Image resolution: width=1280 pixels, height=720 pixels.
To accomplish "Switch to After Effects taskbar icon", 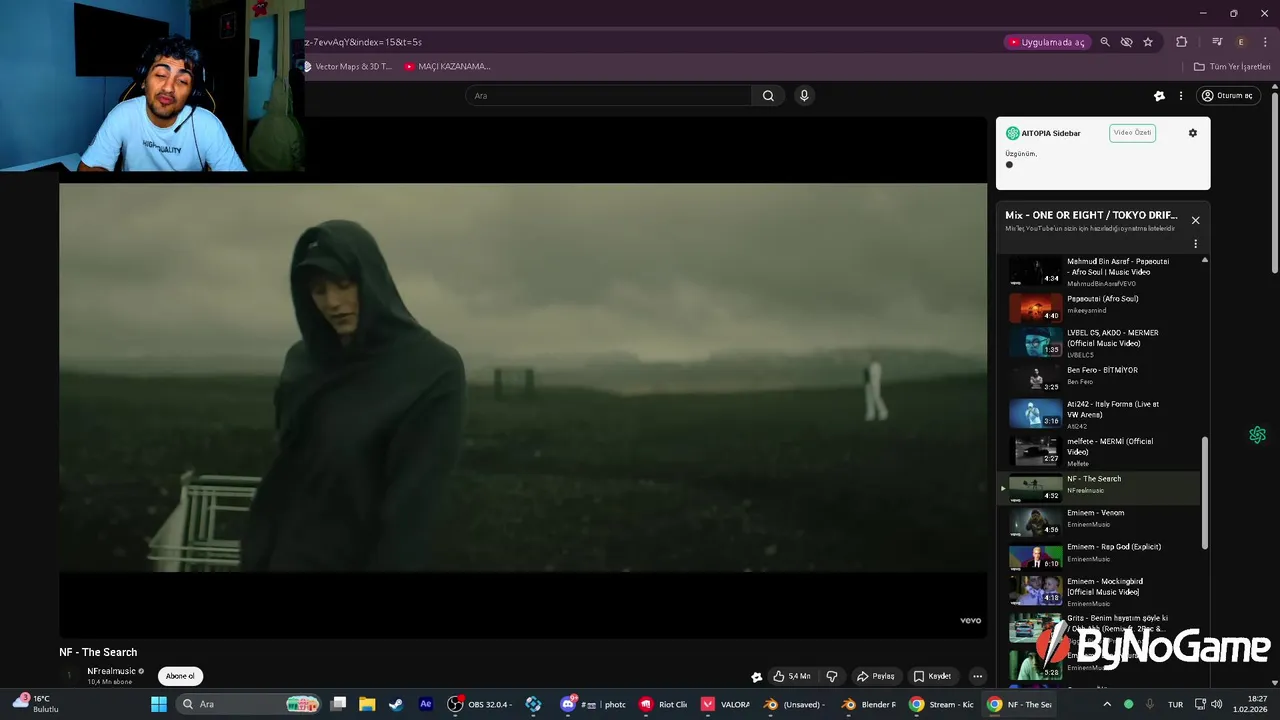I will (x=425, y=704).
